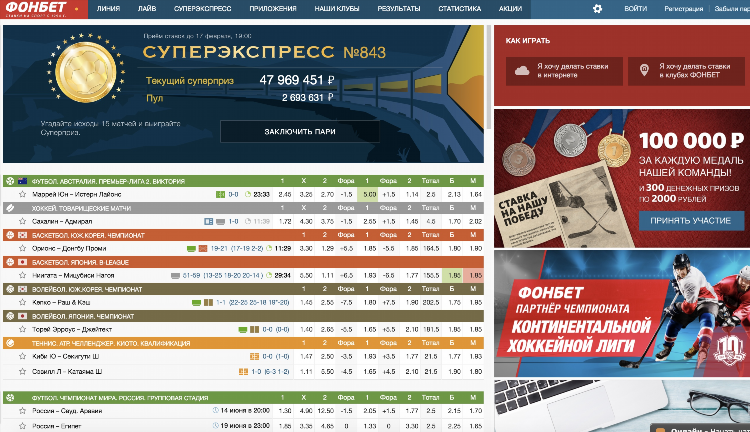Click football icon in Чемпионат мира header
This screenshot has width=750, height=432.
click(10, 398)
